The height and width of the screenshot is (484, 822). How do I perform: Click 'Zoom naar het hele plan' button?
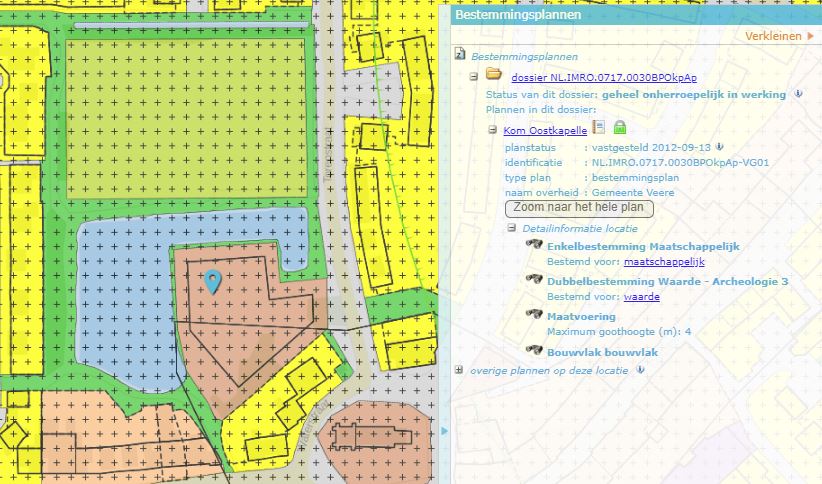coord(579,208)
